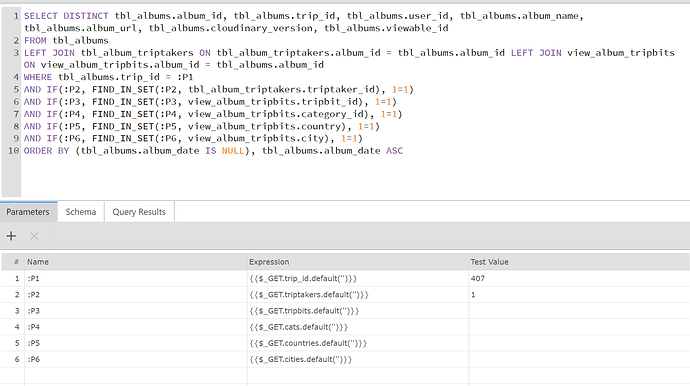
Task: Click the test value 407
Action: click(x=579, y=278)
